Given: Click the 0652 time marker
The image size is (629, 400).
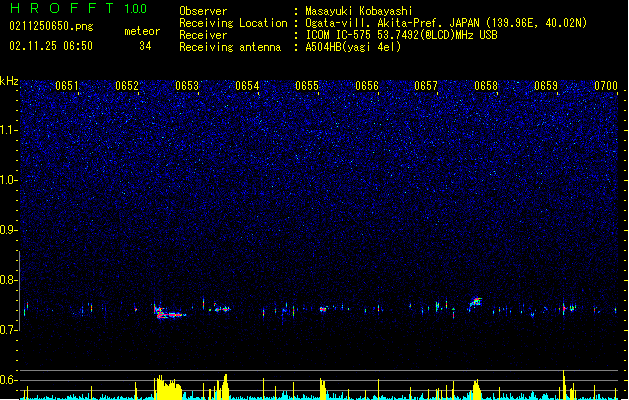Looking at the screenshot, I should [127, 86].
